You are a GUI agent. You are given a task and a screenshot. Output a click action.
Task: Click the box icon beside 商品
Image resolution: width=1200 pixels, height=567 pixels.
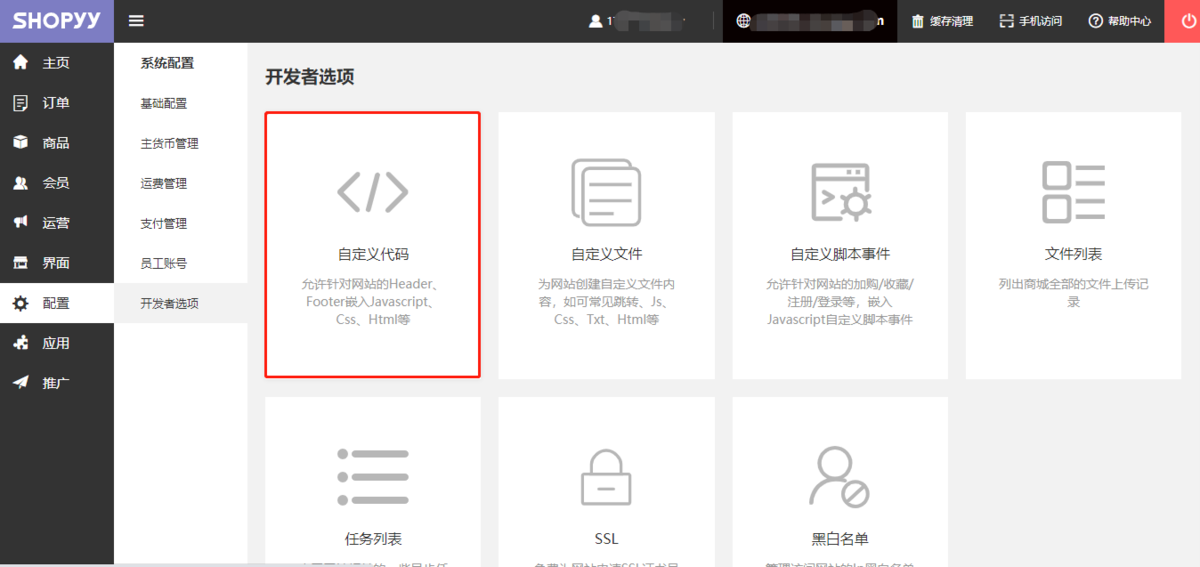coord(20,142)
